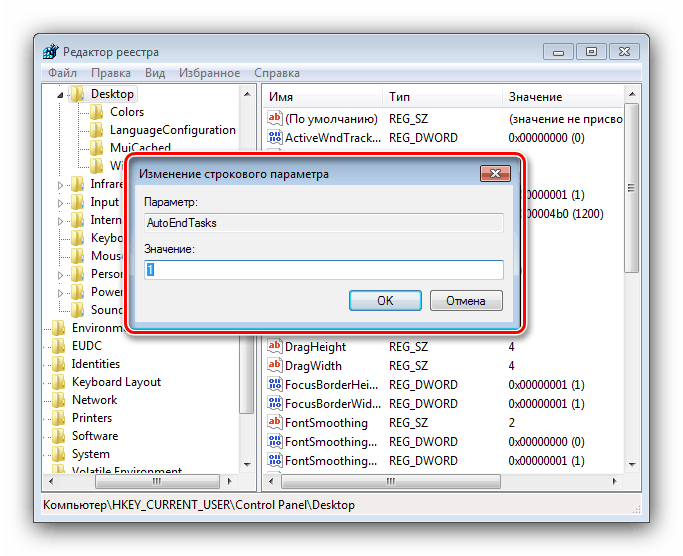Sort values by Имя column header
Viewport: 683px width, 556px height.
[x=323, y=97]
